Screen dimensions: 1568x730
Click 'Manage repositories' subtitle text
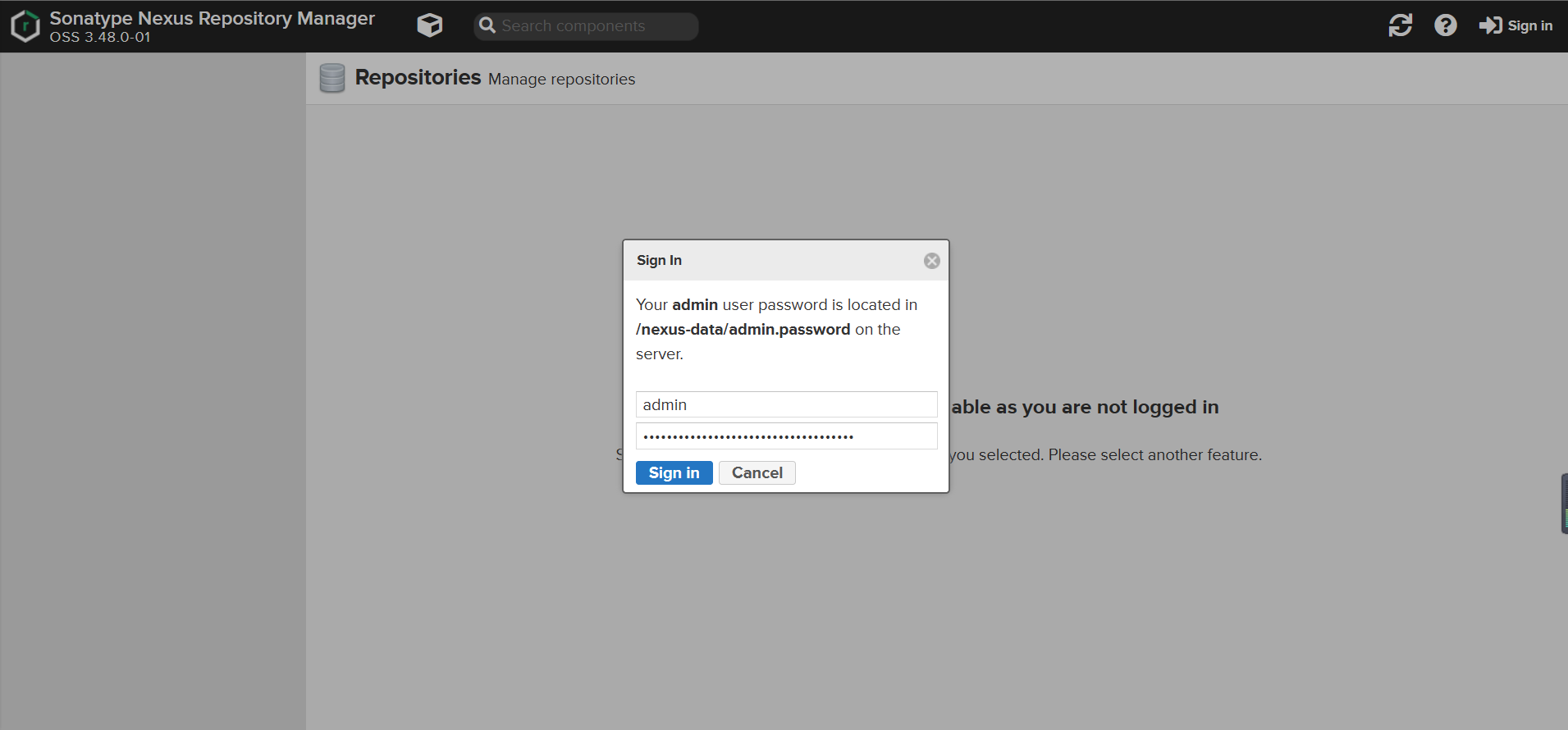(561, 79)
